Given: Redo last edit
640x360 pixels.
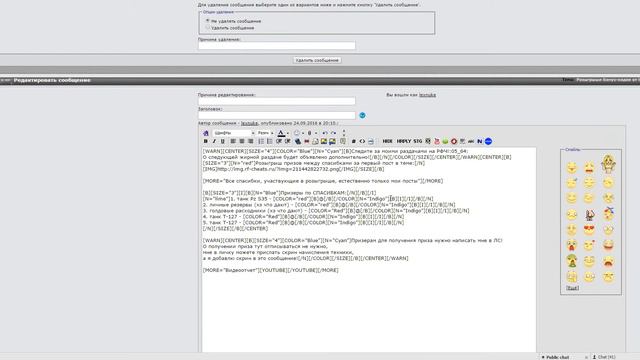Looking at the screenshot, I should (x=333, y=133).
